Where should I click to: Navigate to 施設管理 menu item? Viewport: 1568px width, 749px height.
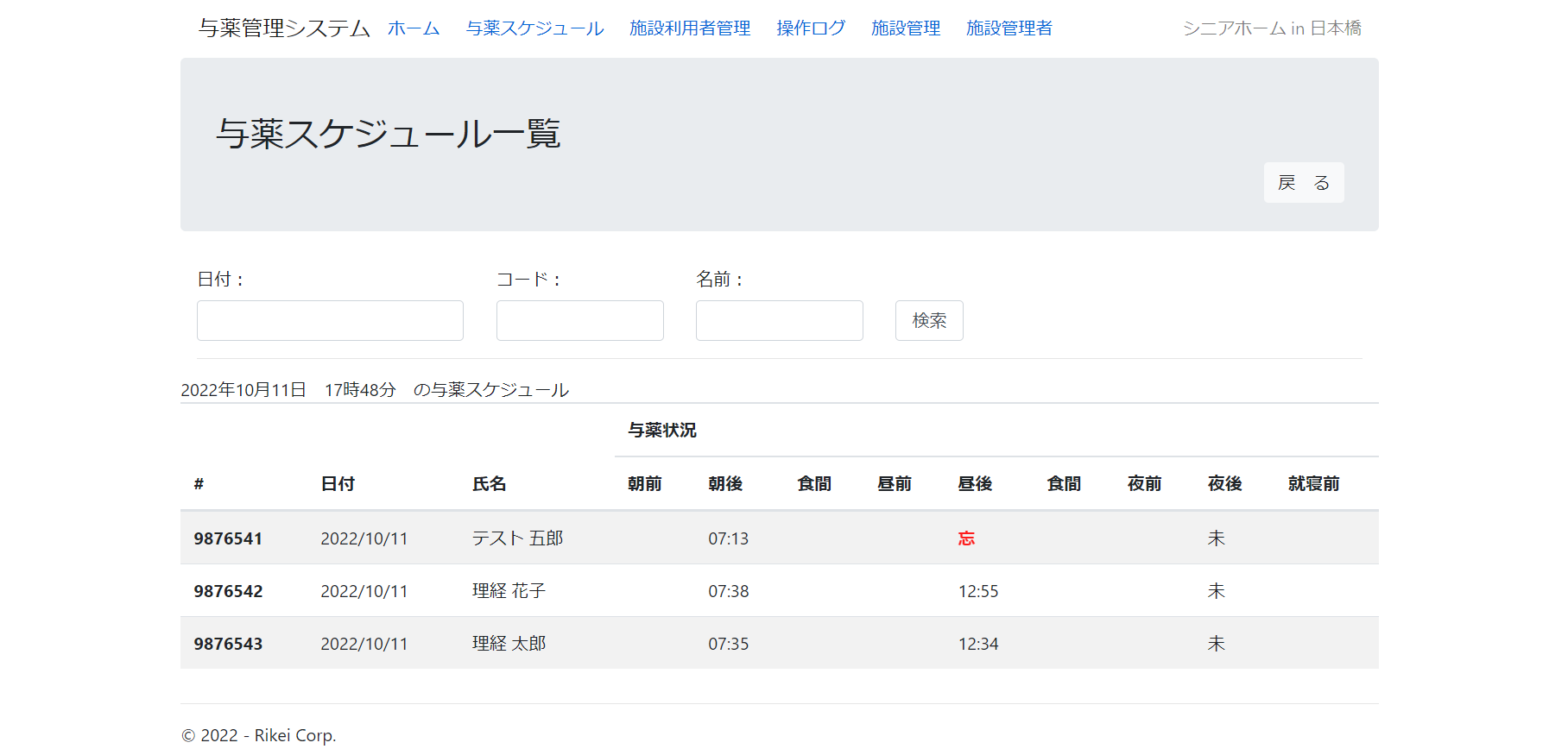[906, 28]
